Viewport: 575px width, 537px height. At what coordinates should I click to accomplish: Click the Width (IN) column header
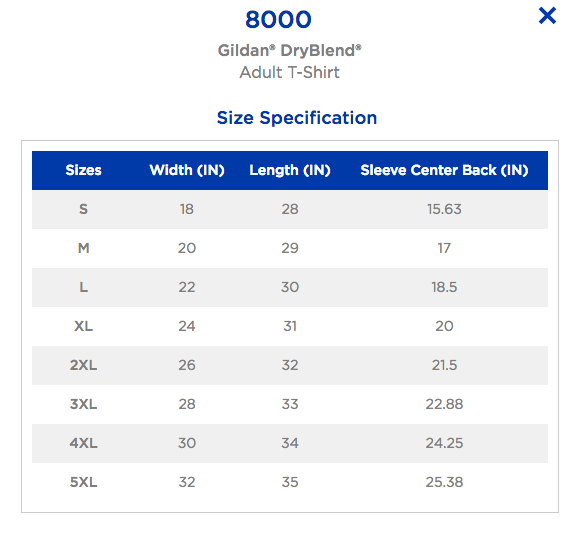(x=187, y=170)
